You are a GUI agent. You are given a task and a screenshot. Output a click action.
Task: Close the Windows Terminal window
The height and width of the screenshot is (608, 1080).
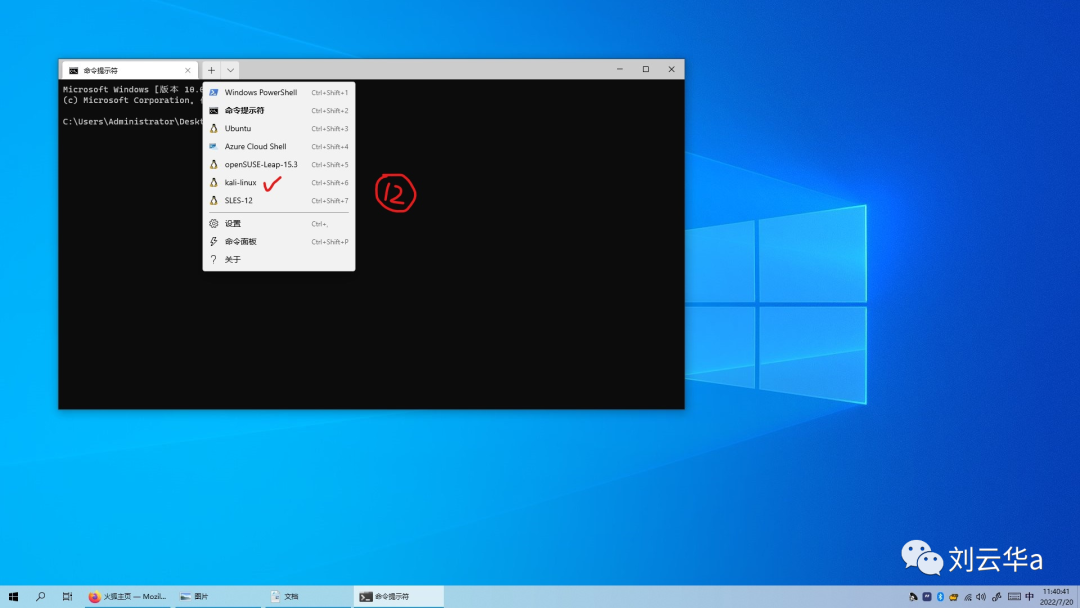tap(672, 69)
